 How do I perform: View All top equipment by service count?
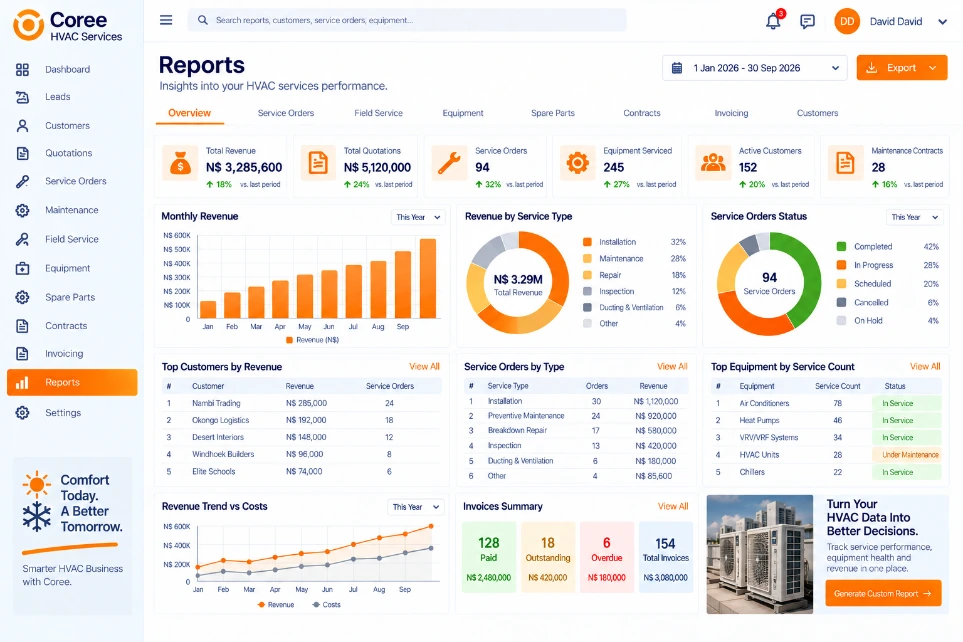click(x=925, y=367)
